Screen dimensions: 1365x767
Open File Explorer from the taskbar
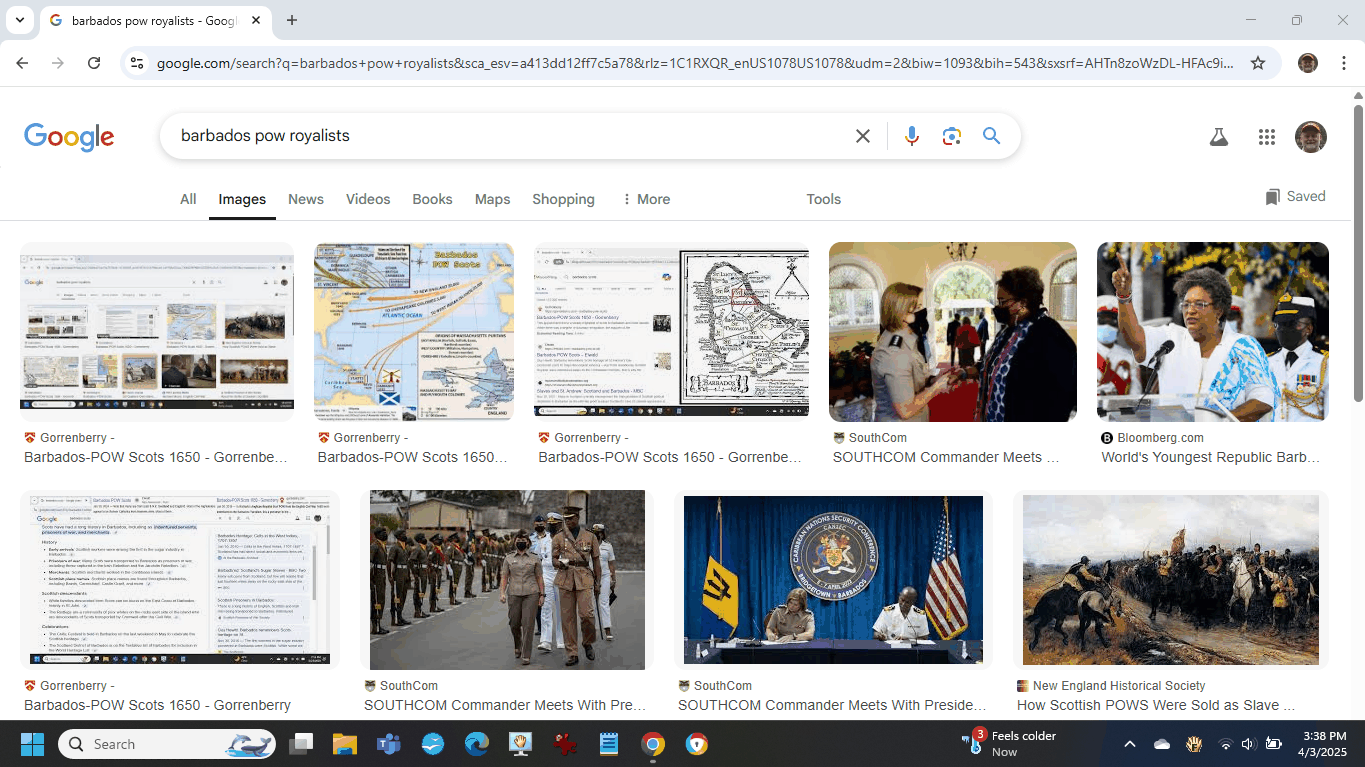[344, 744]
